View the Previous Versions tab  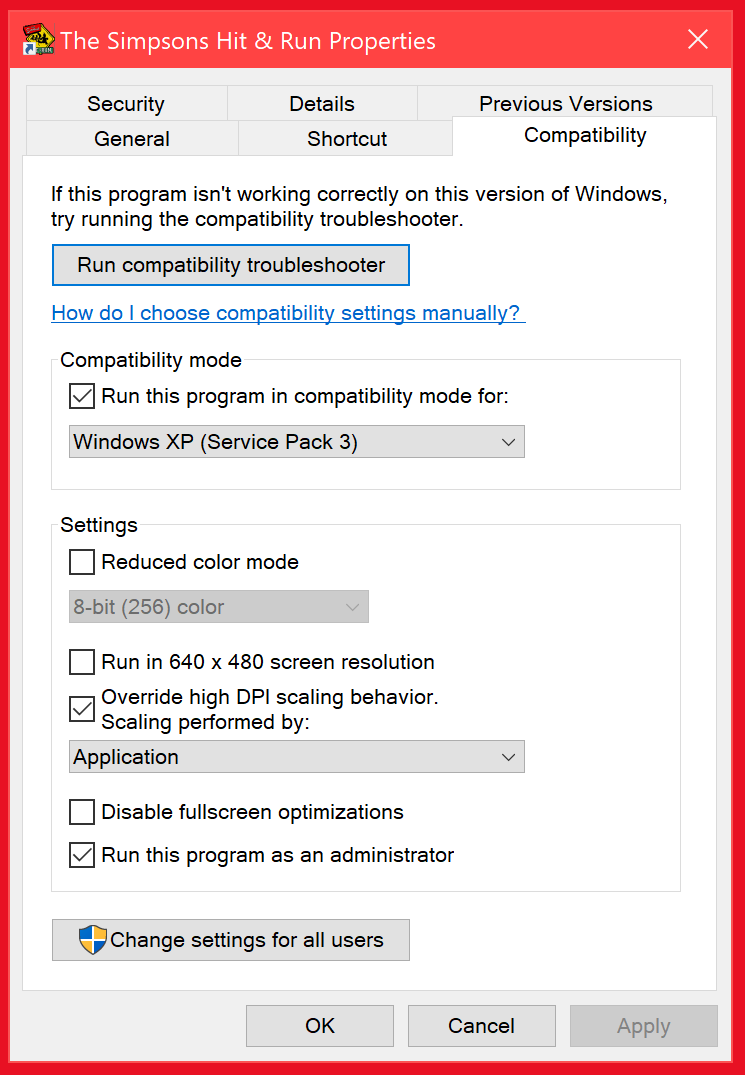[565, 103]
